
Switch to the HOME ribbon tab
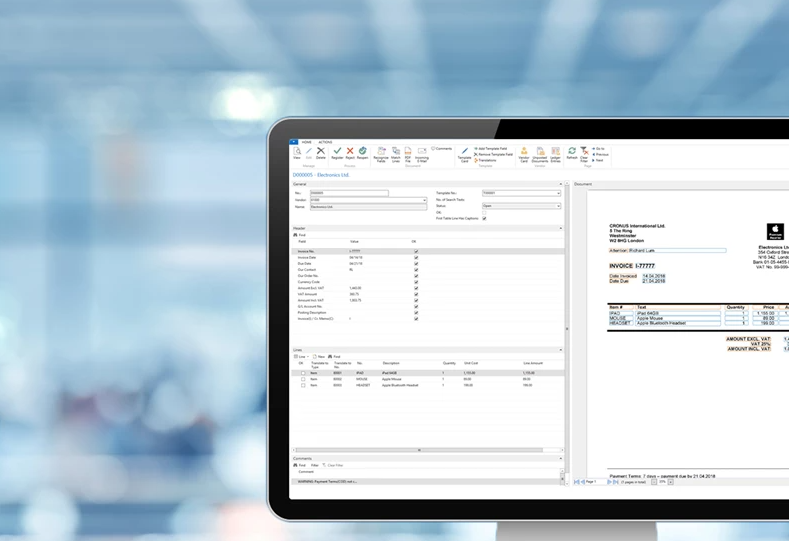click(x=306, y=142)
